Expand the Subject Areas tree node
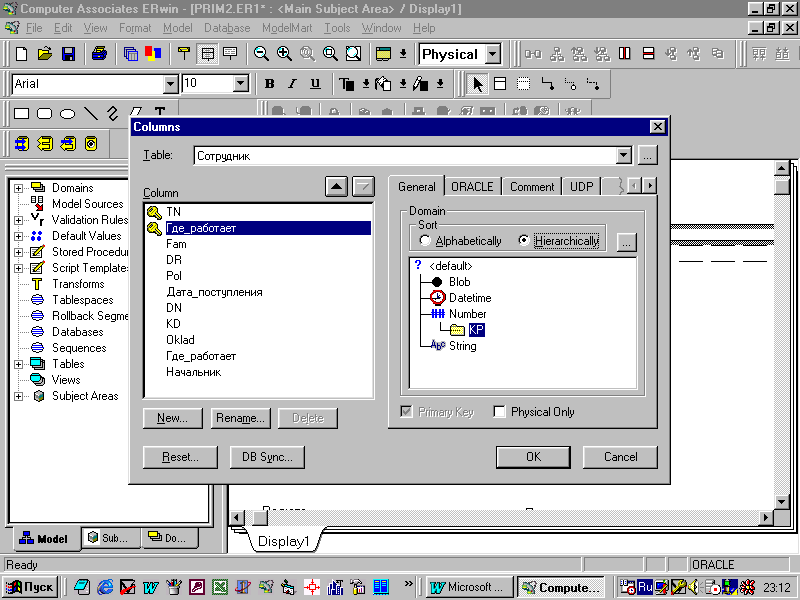Screen dimensions: 800x600 click(x=18, y=396)
